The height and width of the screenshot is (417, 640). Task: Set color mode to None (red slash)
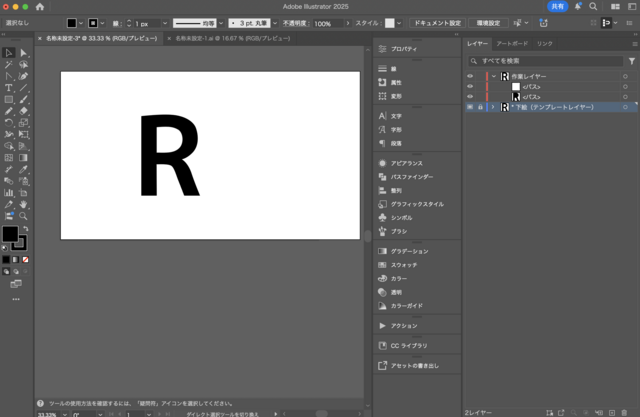[x=25, y=260]
